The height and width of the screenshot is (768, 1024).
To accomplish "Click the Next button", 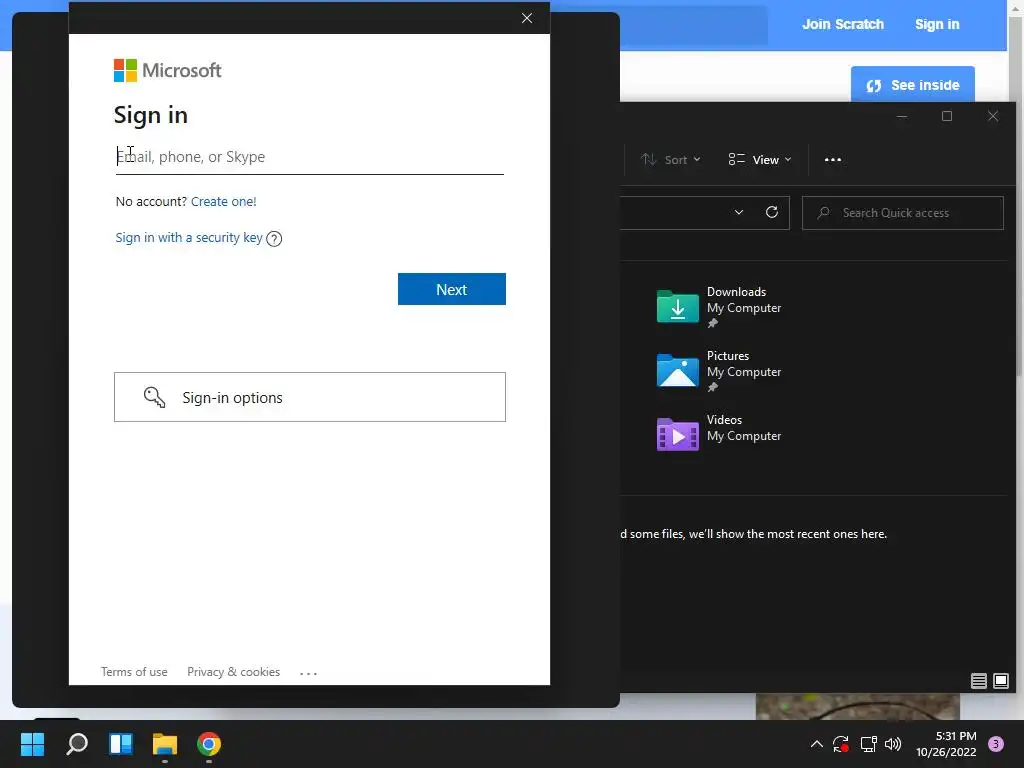I will [452, 289].
